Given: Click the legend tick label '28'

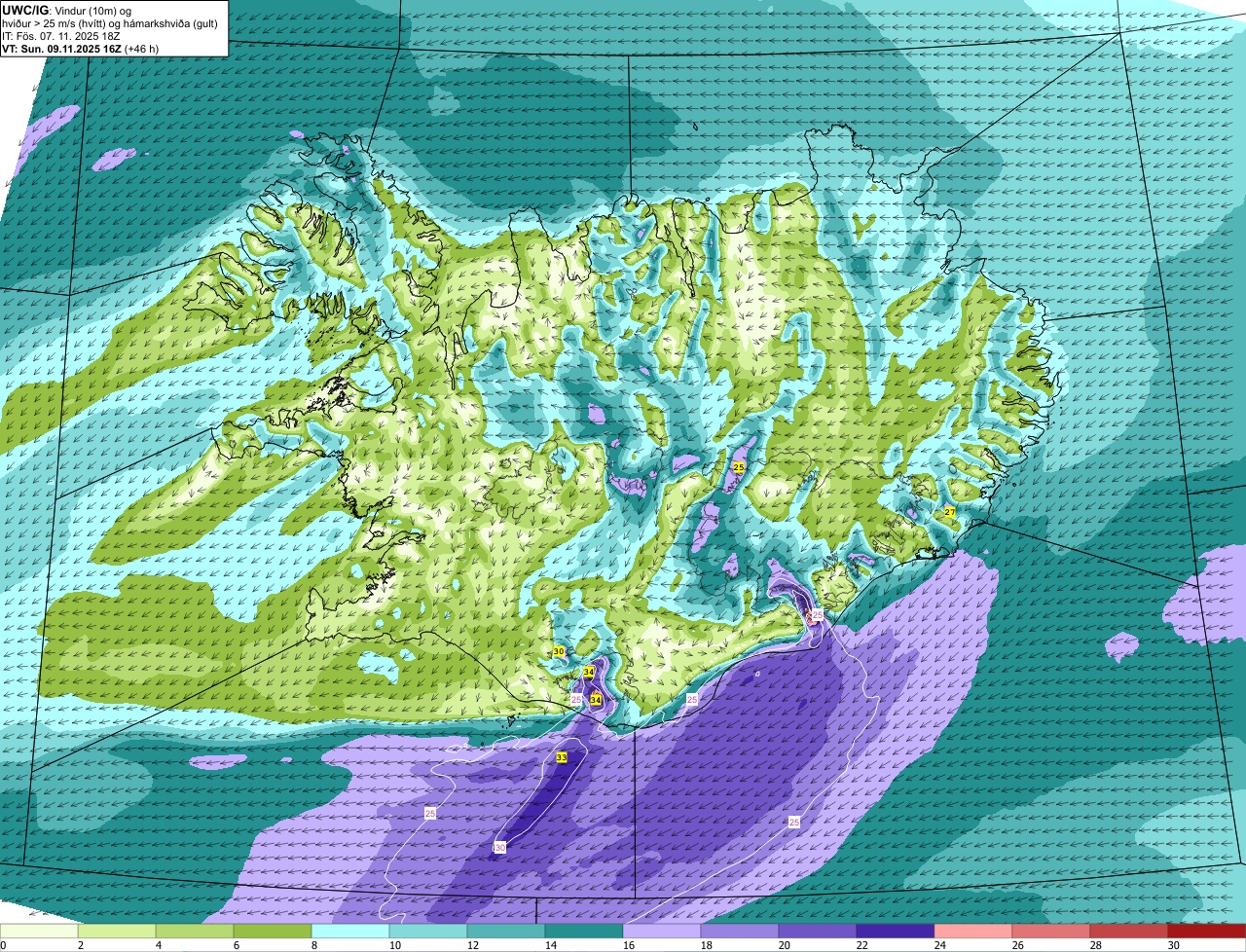Looking at the screenshot, I should (1096, 945).
